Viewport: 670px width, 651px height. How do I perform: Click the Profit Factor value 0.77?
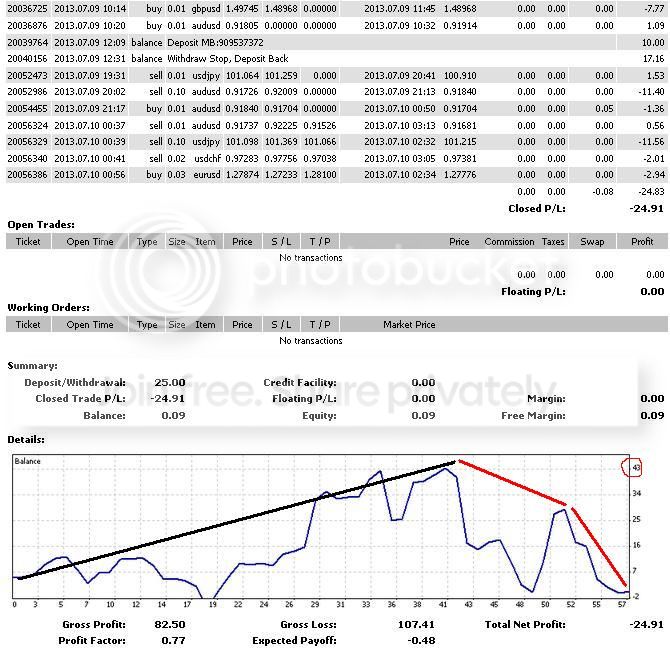tap(173, 640)
